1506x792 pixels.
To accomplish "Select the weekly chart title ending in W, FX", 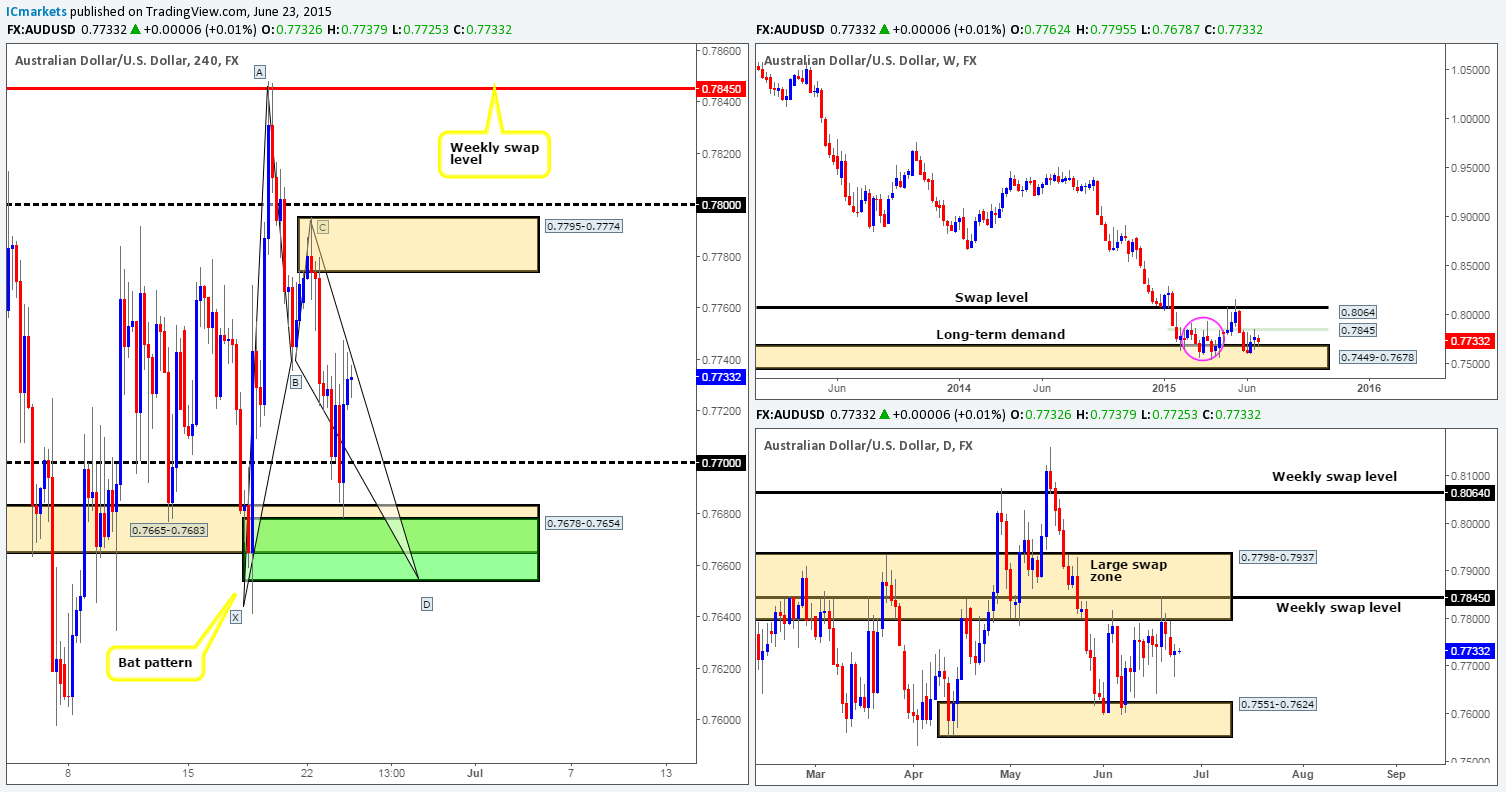I will coord(870,61).
